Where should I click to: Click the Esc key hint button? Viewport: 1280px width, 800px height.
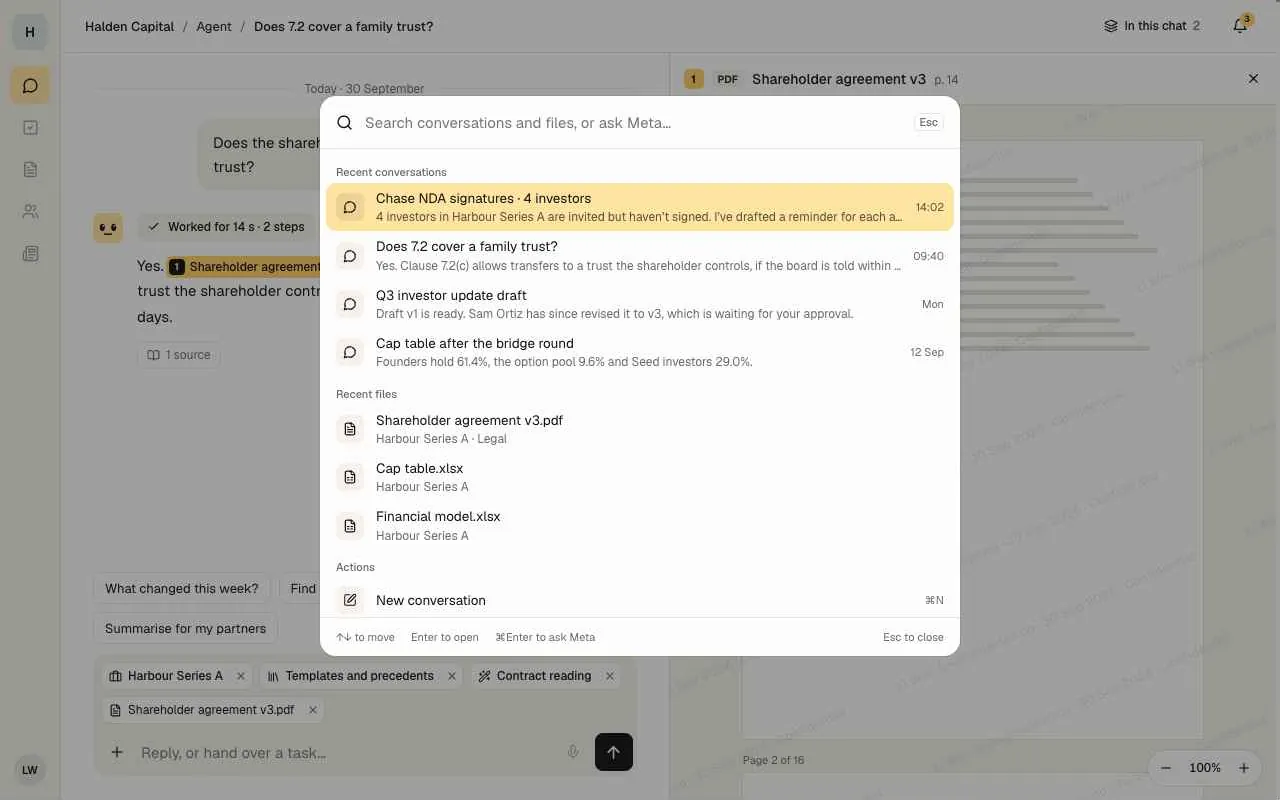point(928,122)
